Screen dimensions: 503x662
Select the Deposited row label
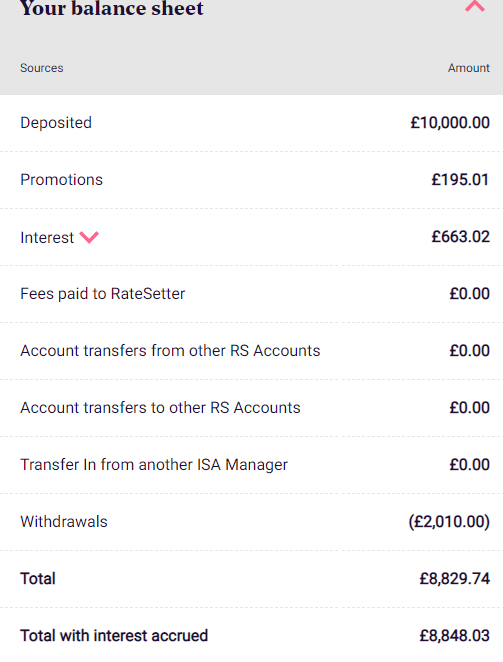pos(56,123)
